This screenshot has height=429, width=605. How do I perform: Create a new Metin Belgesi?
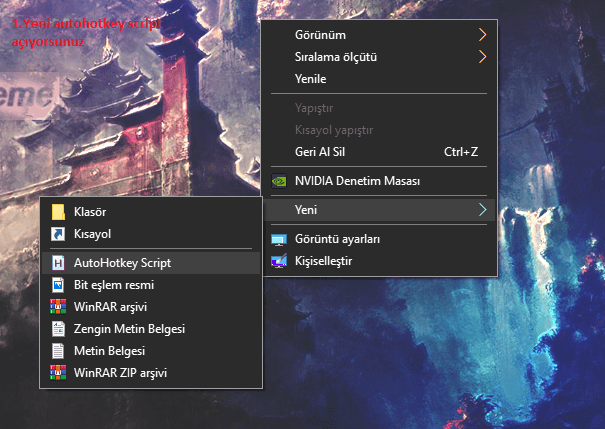tap(151, 351)
